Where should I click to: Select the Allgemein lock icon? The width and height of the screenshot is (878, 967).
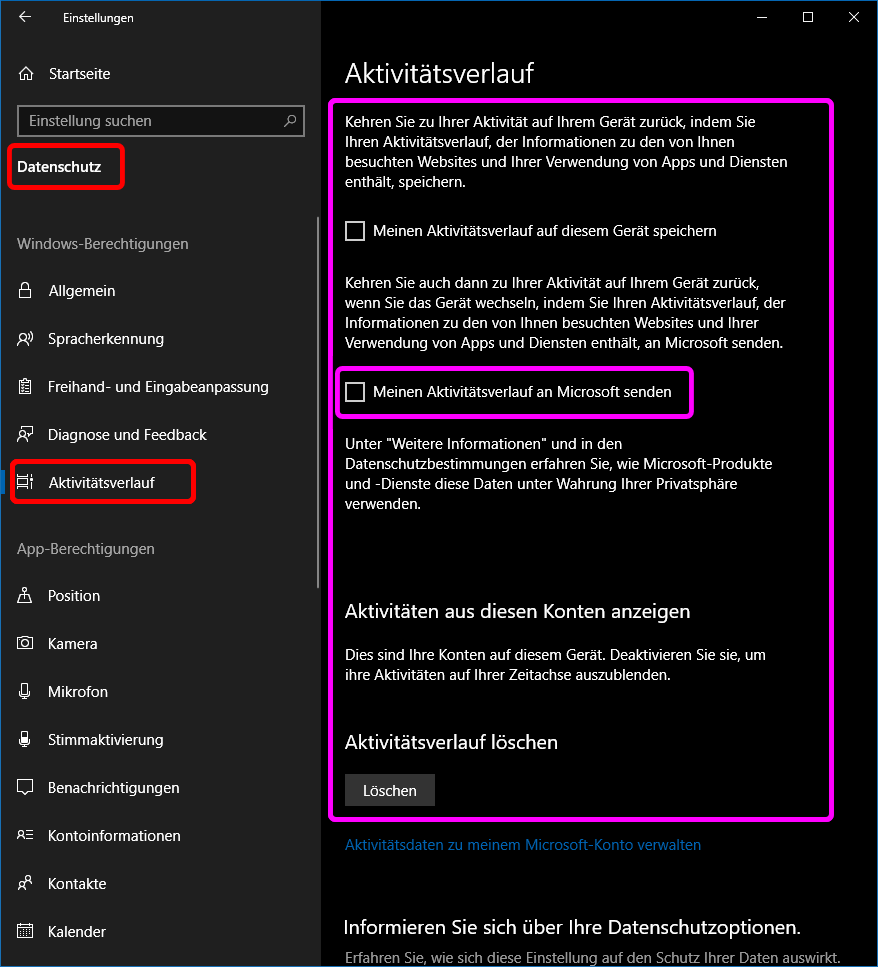(26, 291)
